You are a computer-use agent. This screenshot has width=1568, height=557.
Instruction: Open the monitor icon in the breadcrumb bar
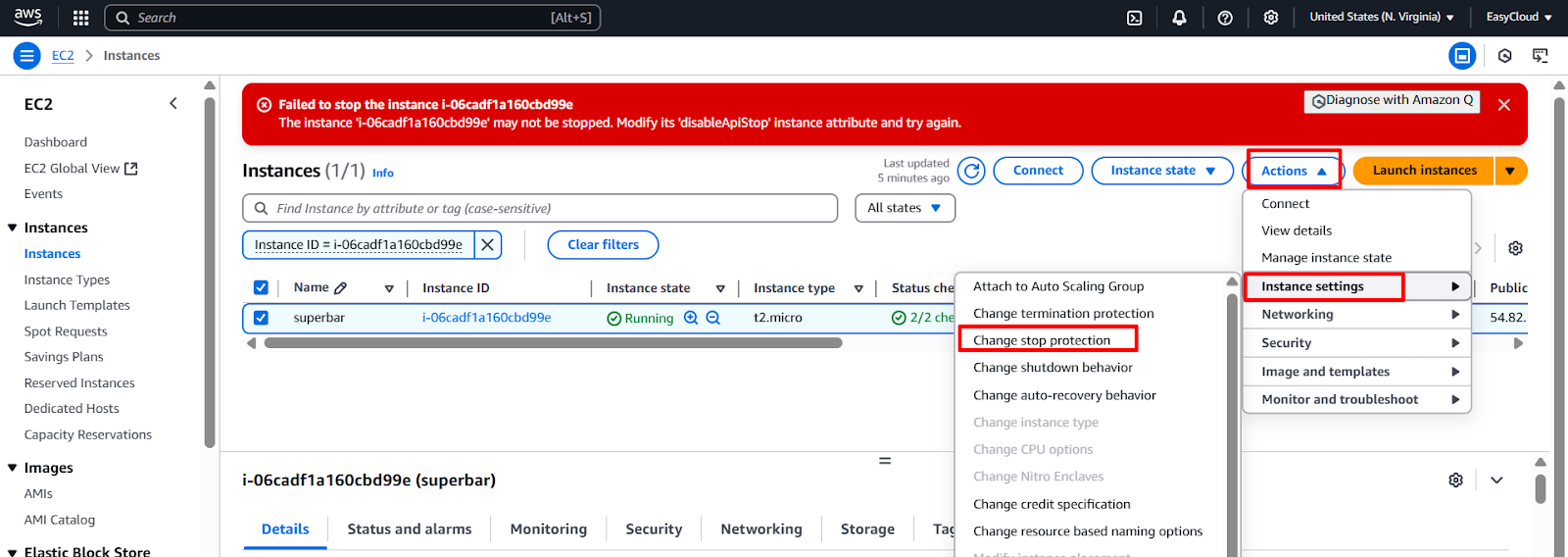(x=1541, y=56)
